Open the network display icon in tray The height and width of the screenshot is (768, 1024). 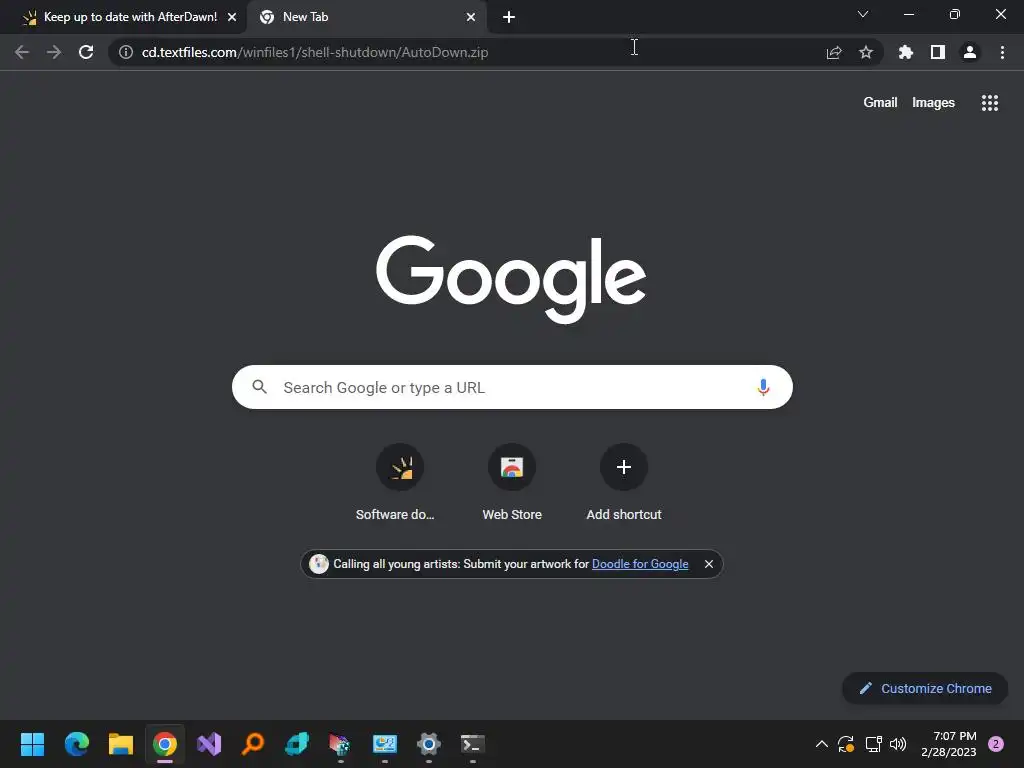point(873,744)
